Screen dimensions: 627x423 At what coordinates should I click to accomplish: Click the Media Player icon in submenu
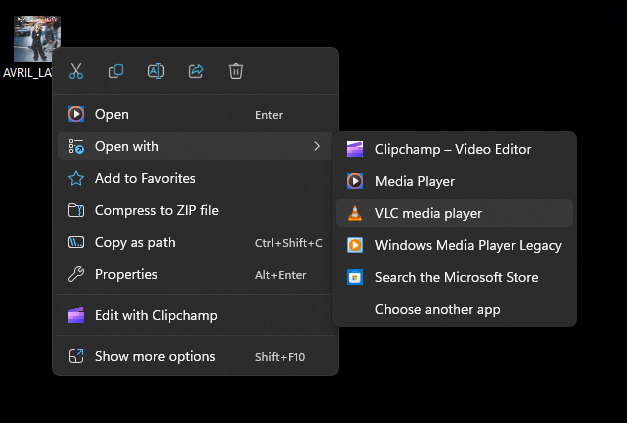[x=355, y=181]
